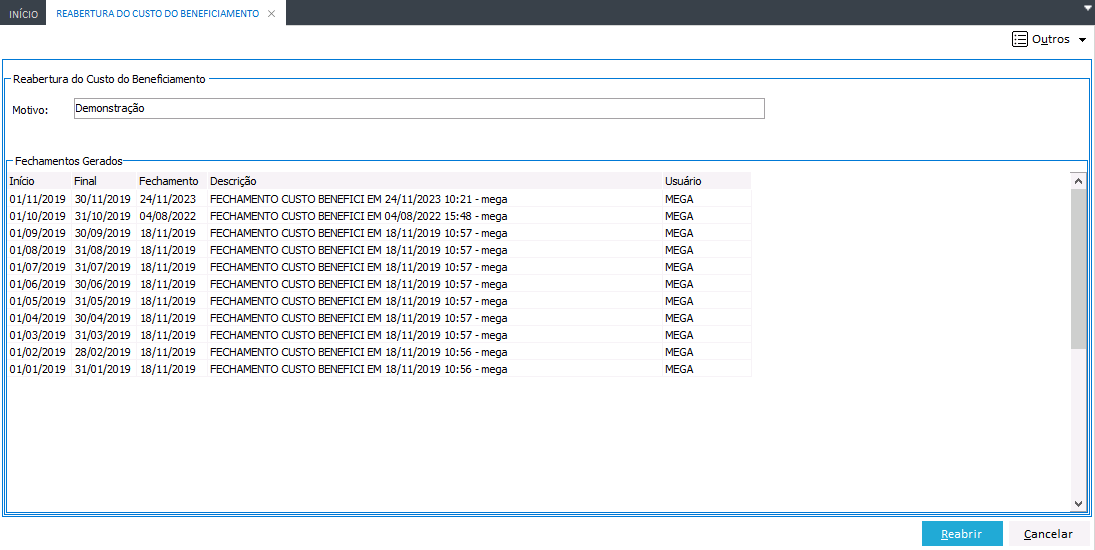Click the Final date 30/04/2019

[x=103, y=318]
